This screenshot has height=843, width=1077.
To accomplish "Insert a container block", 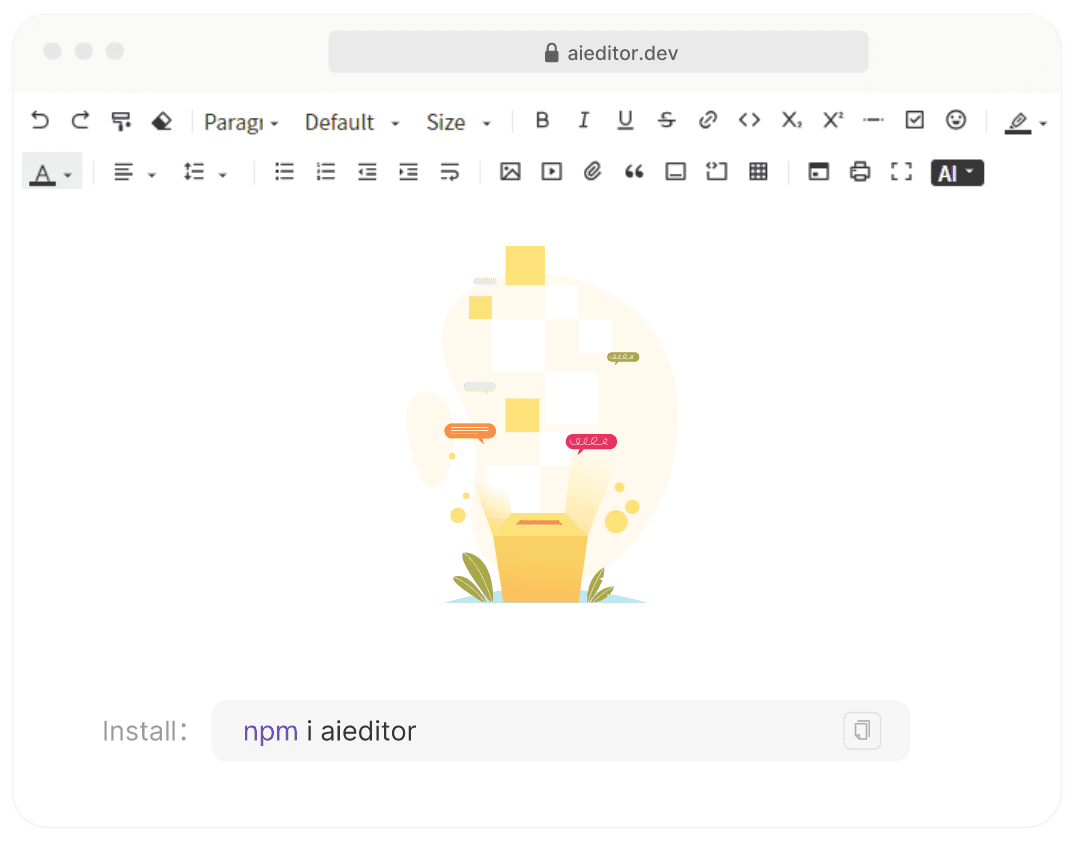I will (x=676, y=172).
